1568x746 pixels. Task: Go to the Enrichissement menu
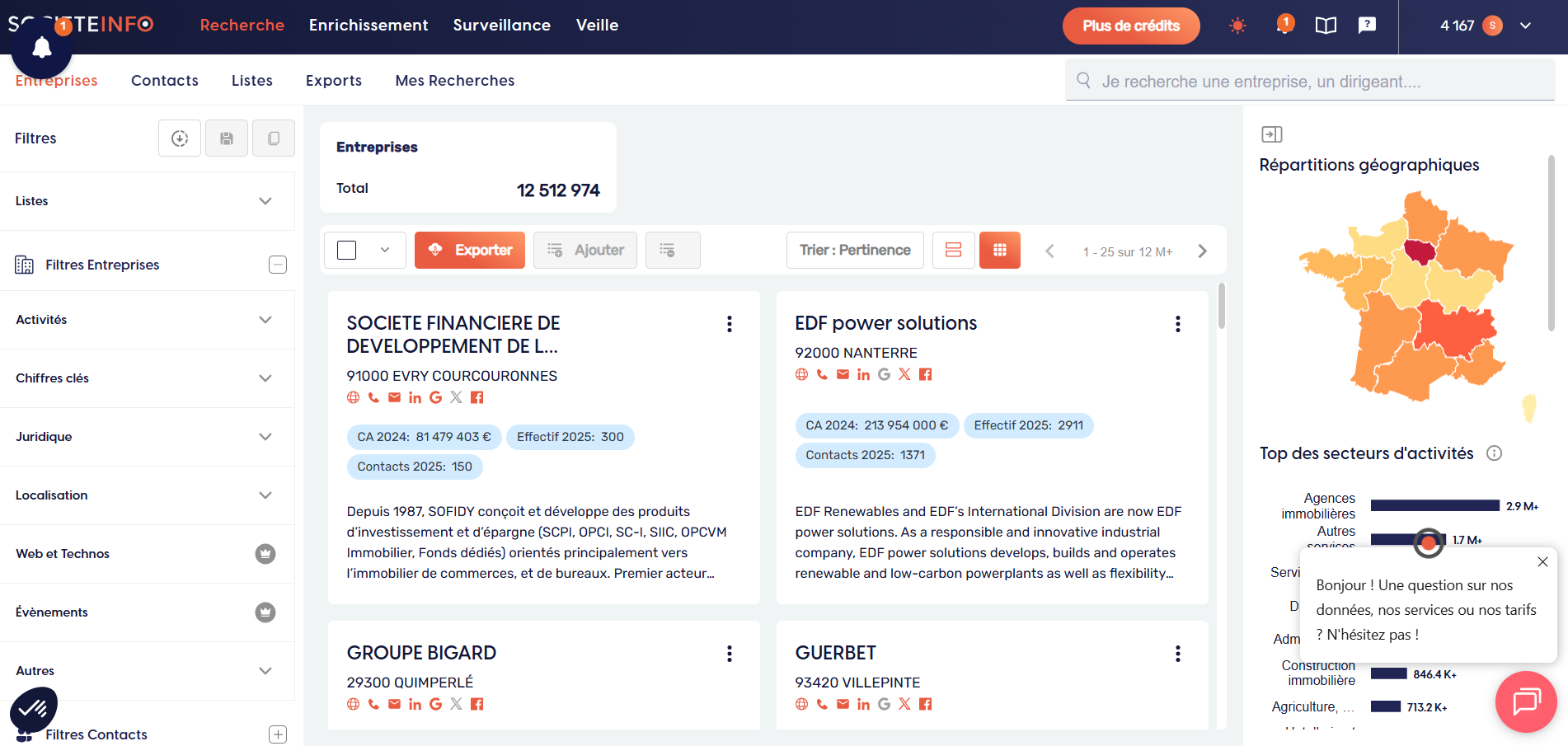pyautogui.click(x=369, y=26)
